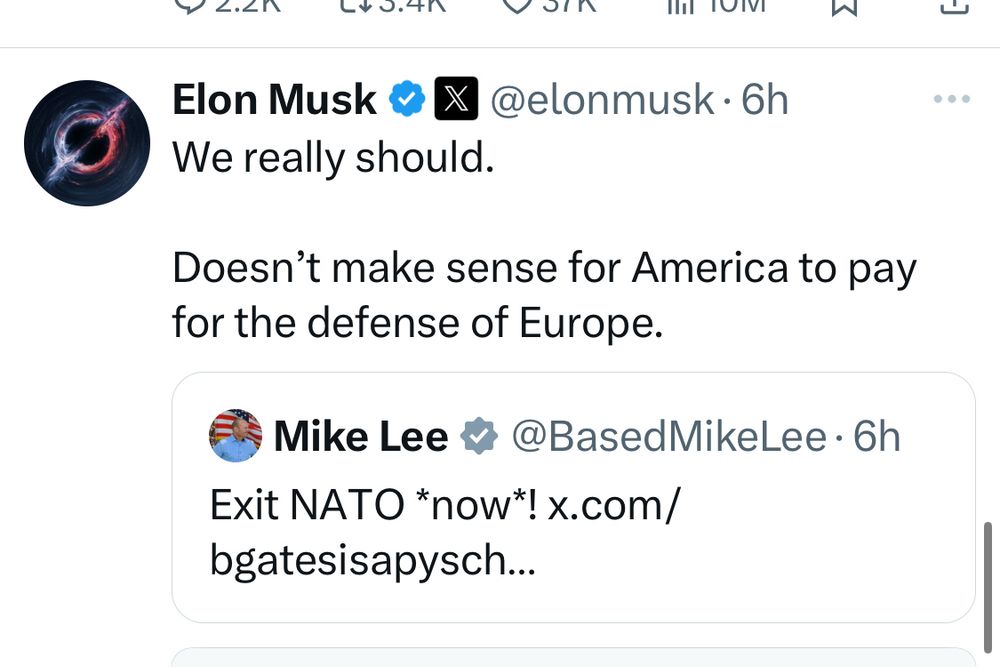Click the X affiliation badge

pyautogui.click(x=456, y=101)
